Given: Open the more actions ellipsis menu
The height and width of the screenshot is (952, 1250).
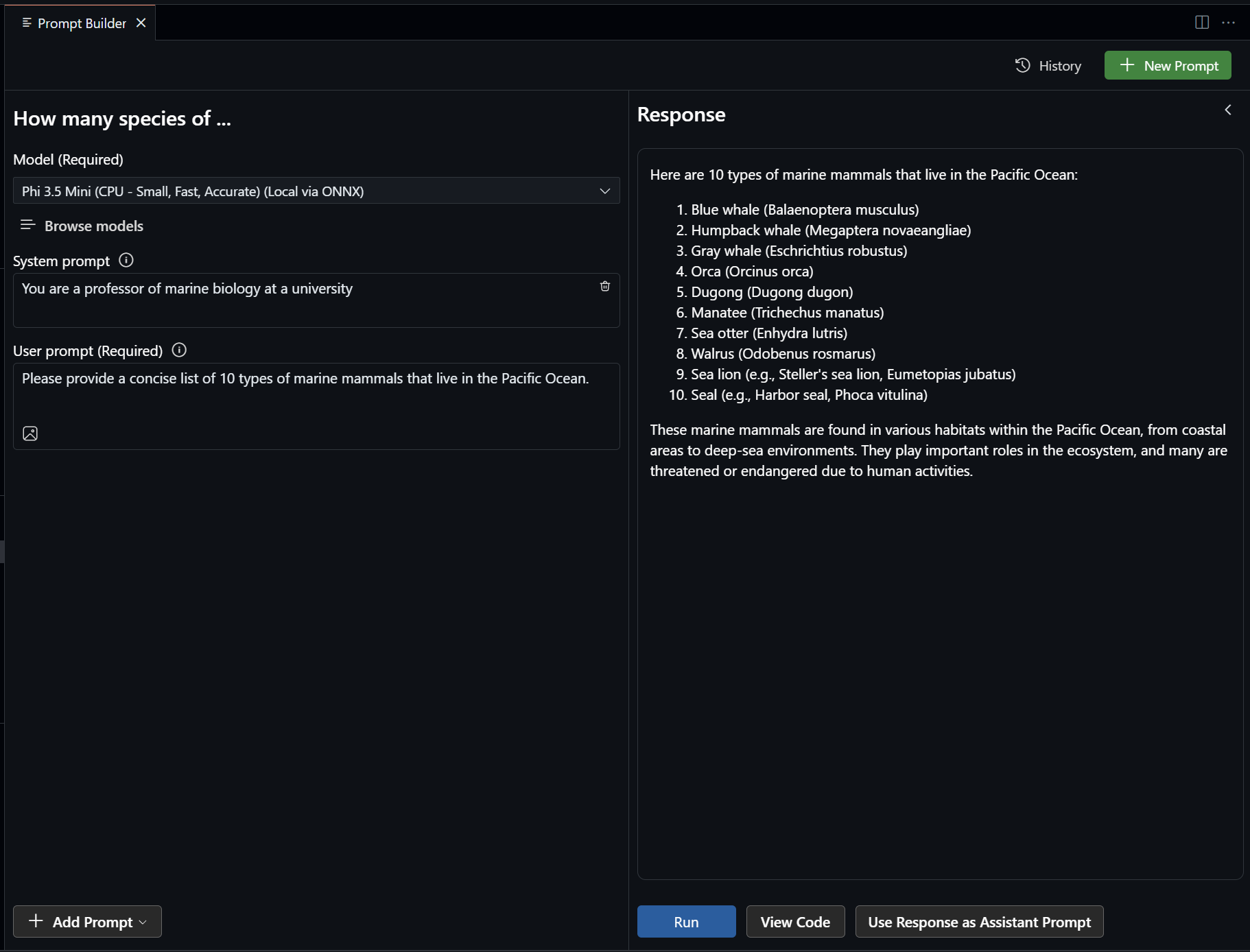Looking at the screenshot, I should pyautogui.click(x=1229, y=23).
